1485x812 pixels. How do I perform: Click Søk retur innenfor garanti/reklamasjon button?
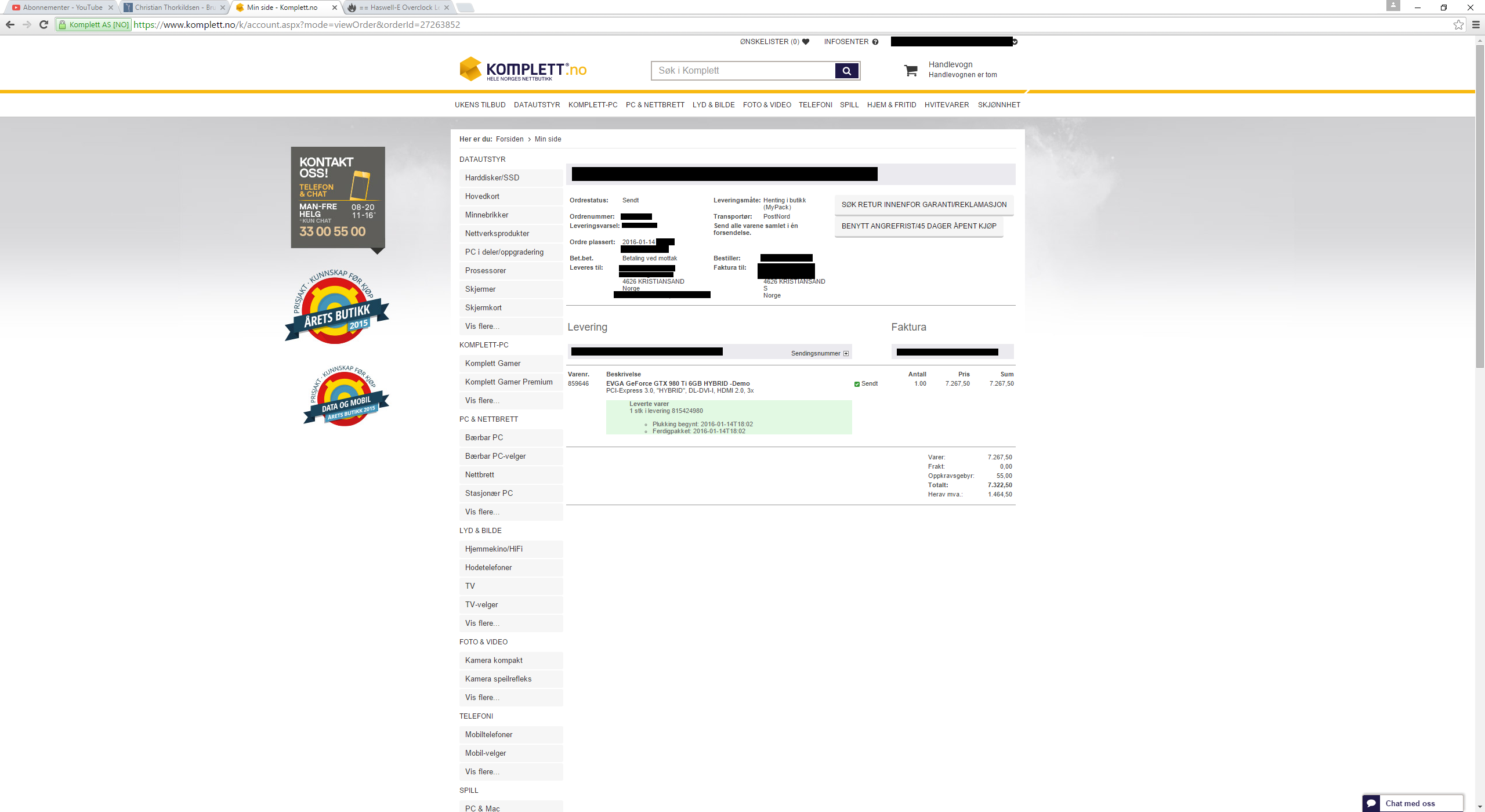click(924, 205)
